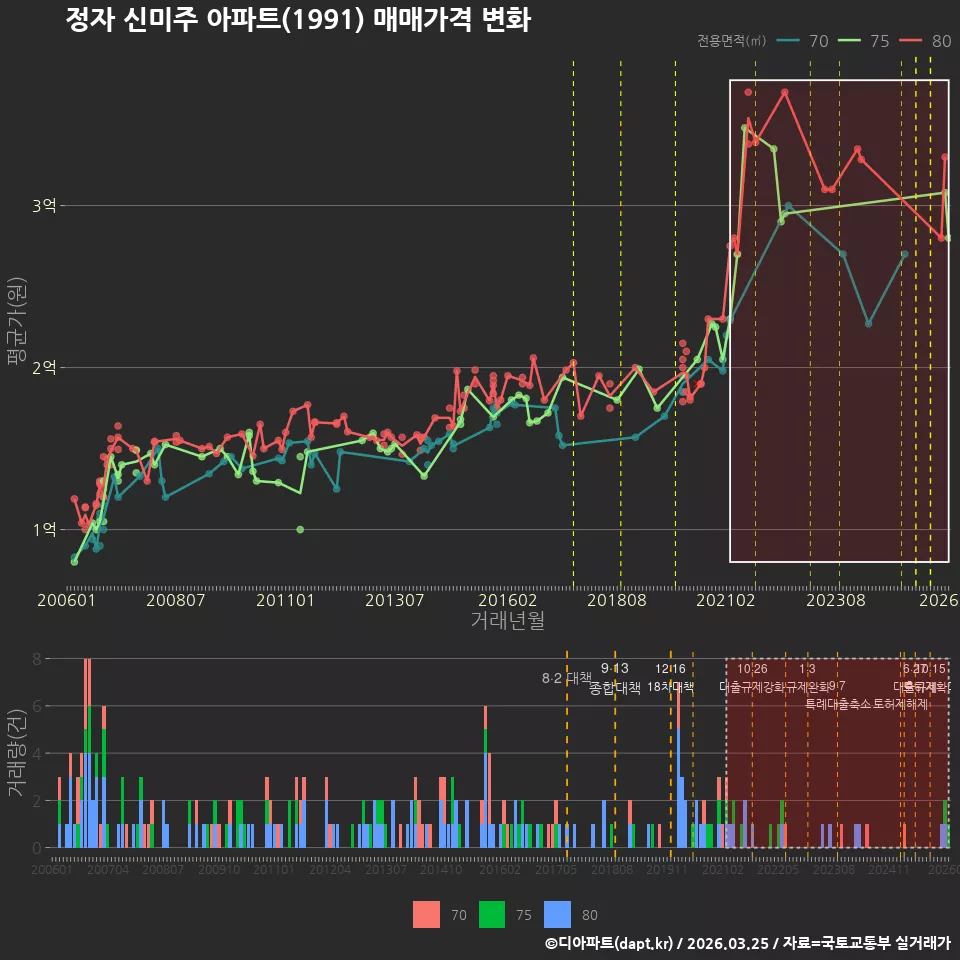Click the 평균가(원) y-axis title
The image size is (960, 960).
(x=17, y=321)
